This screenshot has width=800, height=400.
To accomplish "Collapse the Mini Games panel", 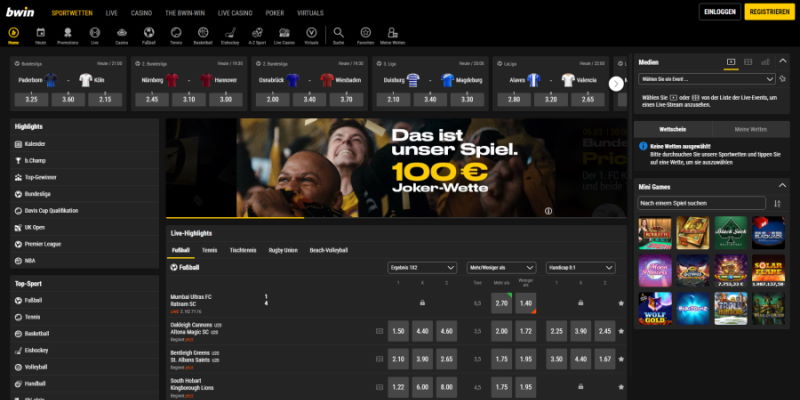I will tap(783, 186).
